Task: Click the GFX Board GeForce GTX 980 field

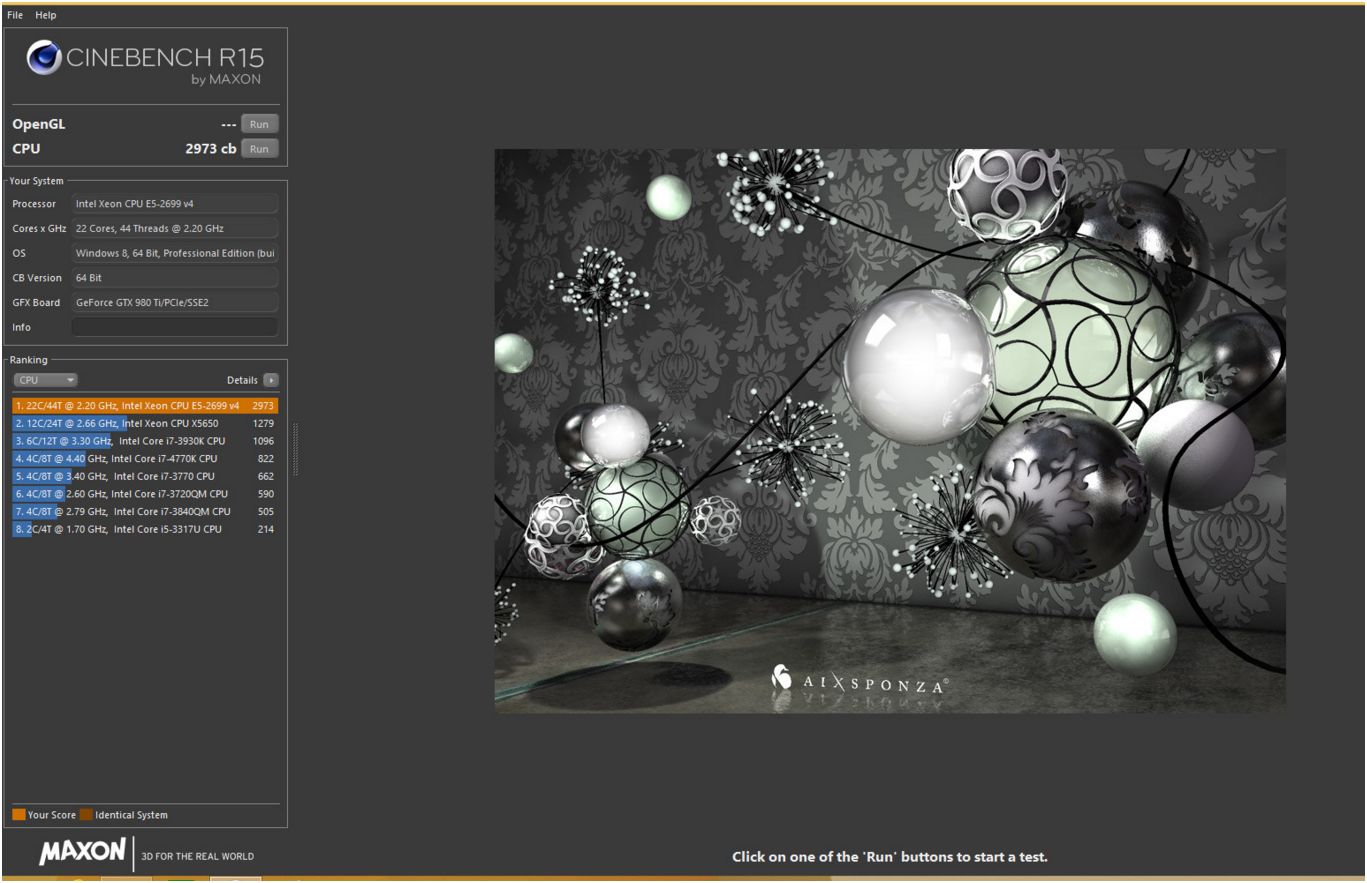Action: pos(174,302)
